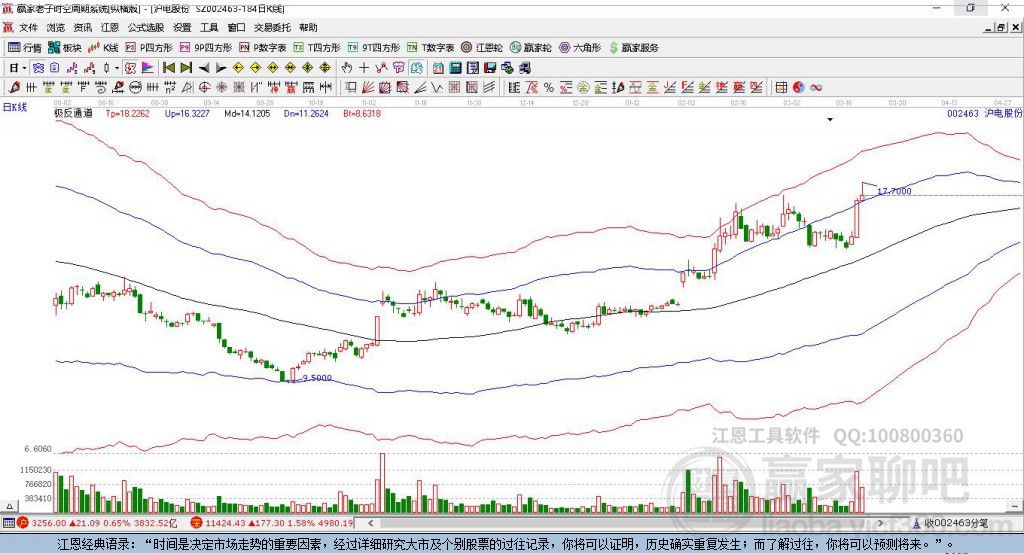Open the 设置 menu
The image size is (1024, 554).
coord(182,27)
